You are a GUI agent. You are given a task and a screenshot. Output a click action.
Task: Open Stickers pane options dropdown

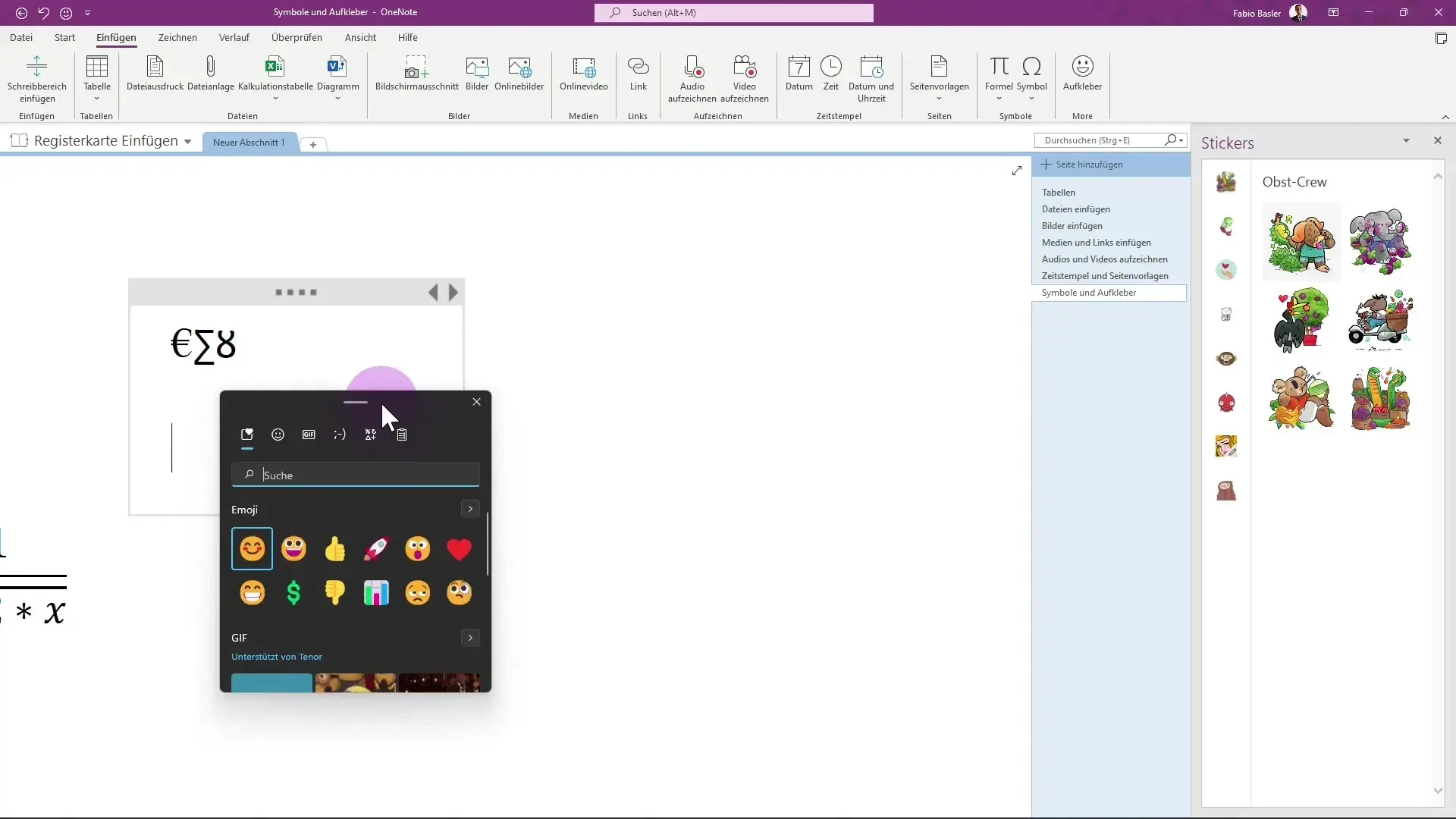(x=1406, y=140)
